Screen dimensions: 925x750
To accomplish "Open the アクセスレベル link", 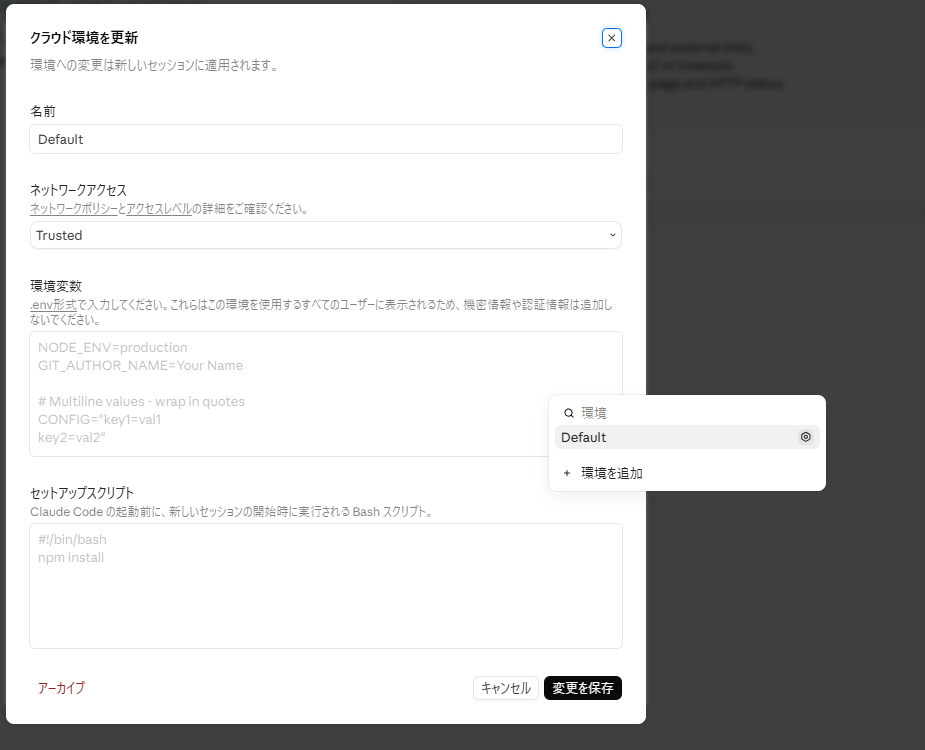I will [x=159, y=209].
